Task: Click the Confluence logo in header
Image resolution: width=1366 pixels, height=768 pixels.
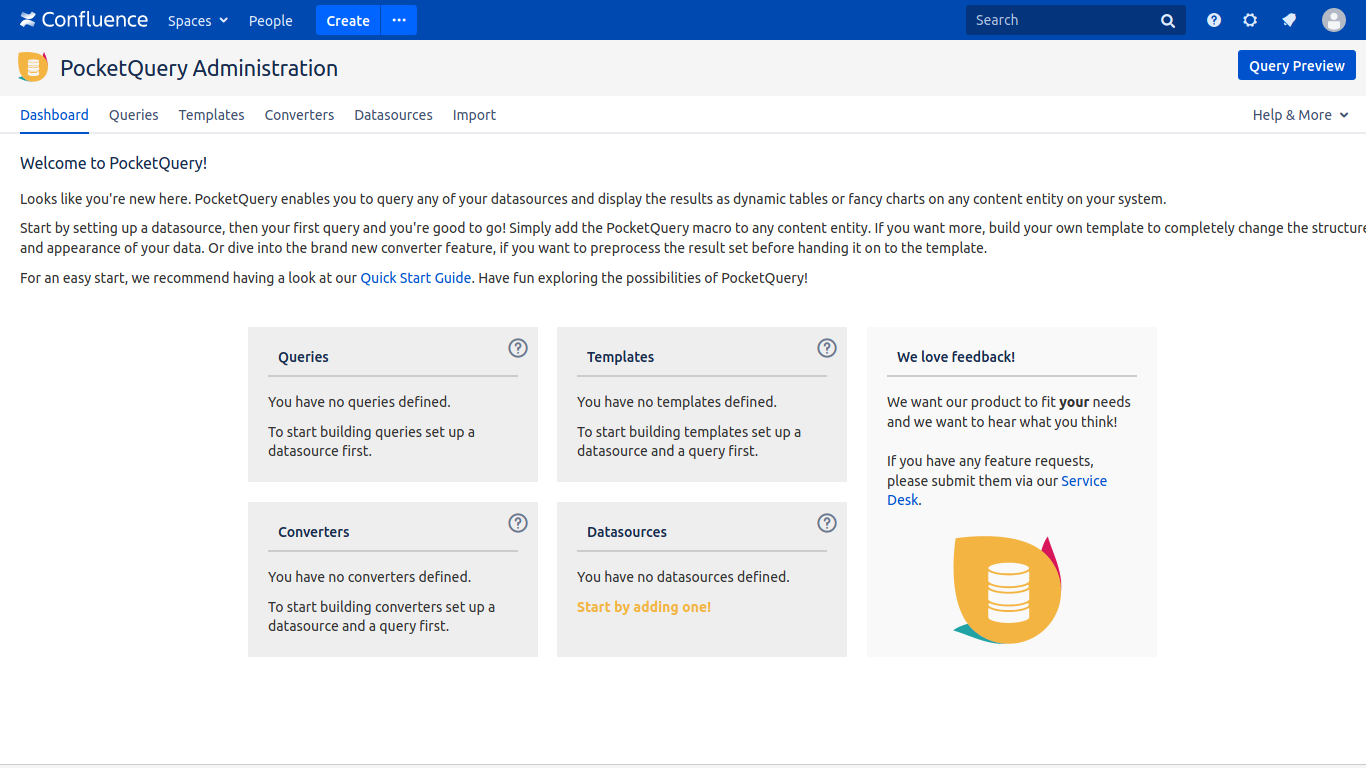Action: (84, 20)
